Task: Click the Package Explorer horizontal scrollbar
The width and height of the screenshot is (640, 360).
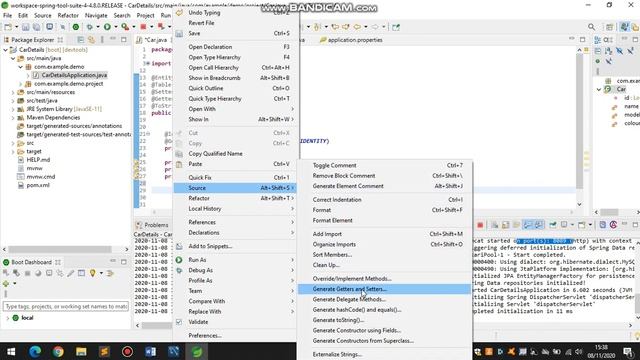Action: [60, 249]
